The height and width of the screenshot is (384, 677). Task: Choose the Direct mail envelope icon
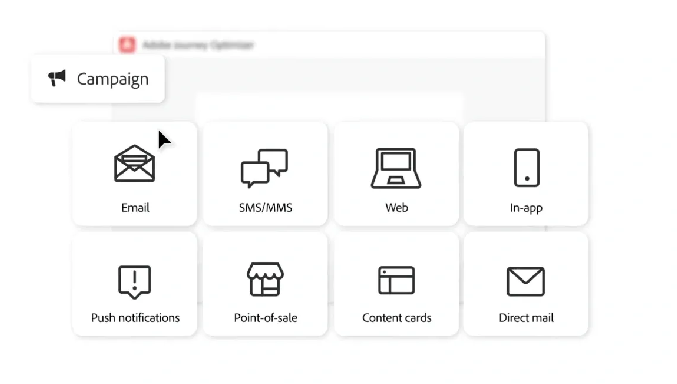(x=526, y=282)
